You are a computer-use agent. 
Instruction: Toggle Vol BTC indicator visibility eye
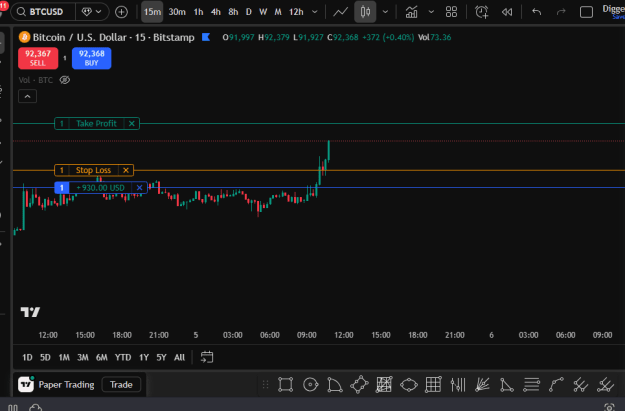[x=65, y=80]
